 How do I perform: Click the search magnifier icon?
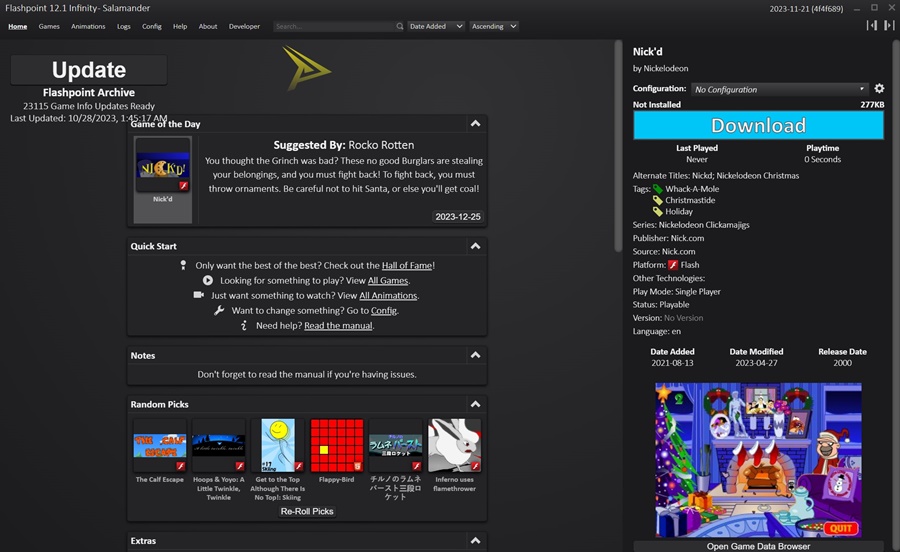pyautogui.click(x=399, y=26)
